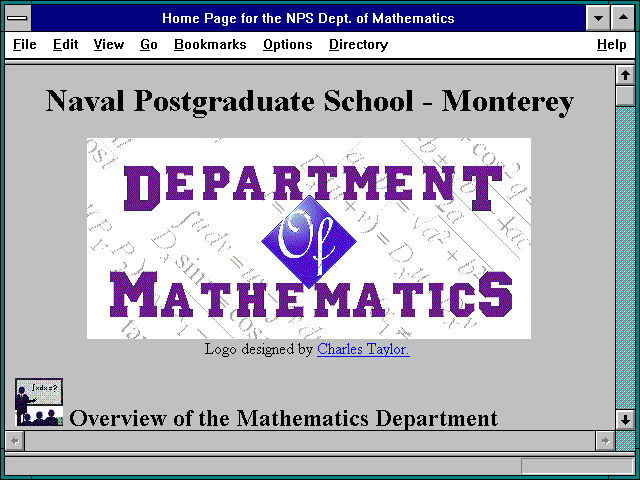
Task: Open the File menu
Action: [24, 44]
